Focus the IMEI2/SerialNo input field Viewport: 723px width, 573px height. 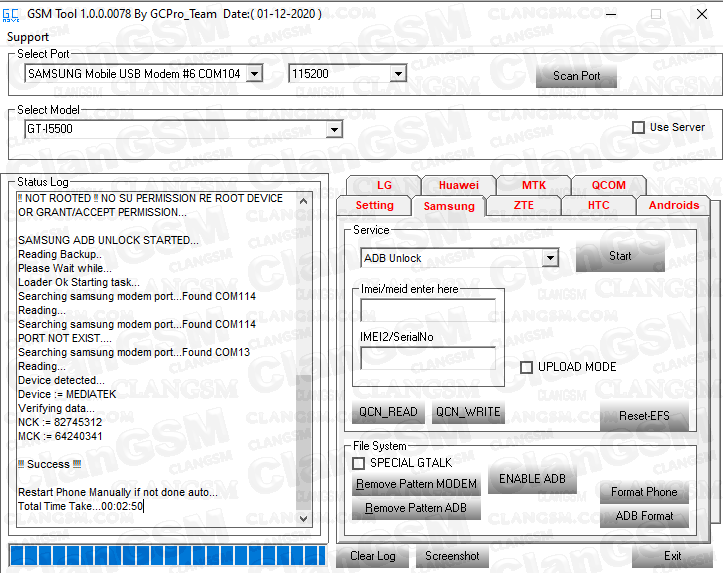click(427, 358)
